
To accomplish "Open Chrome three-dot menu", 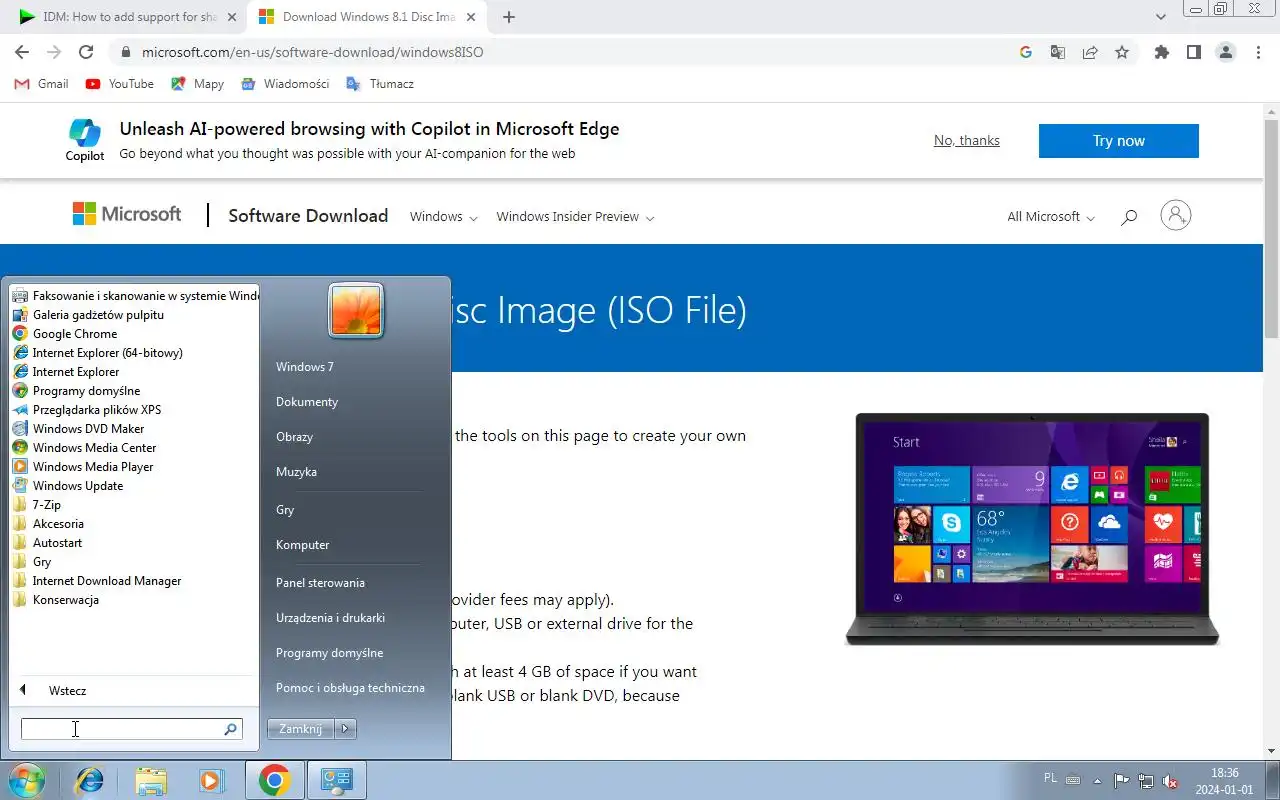I will [1258, 52].
